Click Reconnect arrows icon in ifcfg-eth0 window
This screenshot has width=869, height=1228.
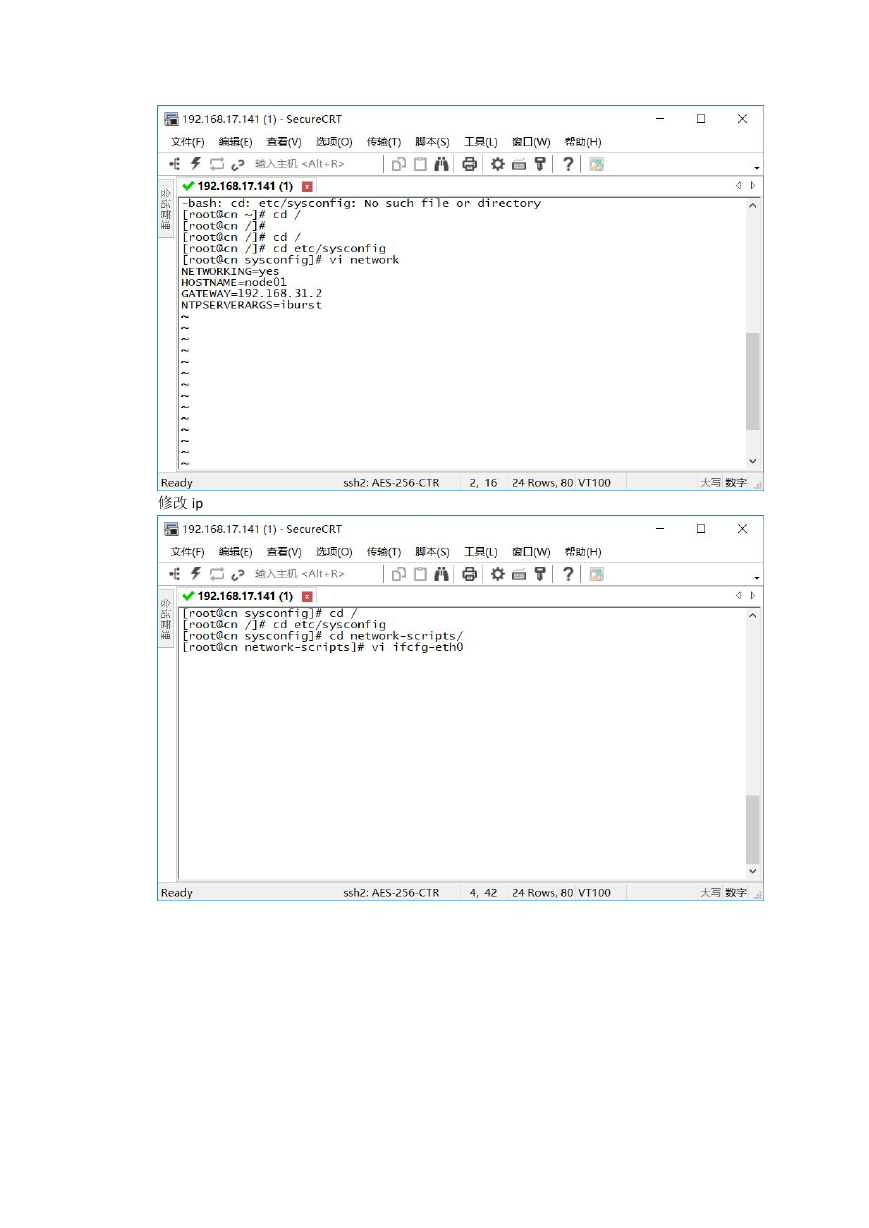click(217, 574)
